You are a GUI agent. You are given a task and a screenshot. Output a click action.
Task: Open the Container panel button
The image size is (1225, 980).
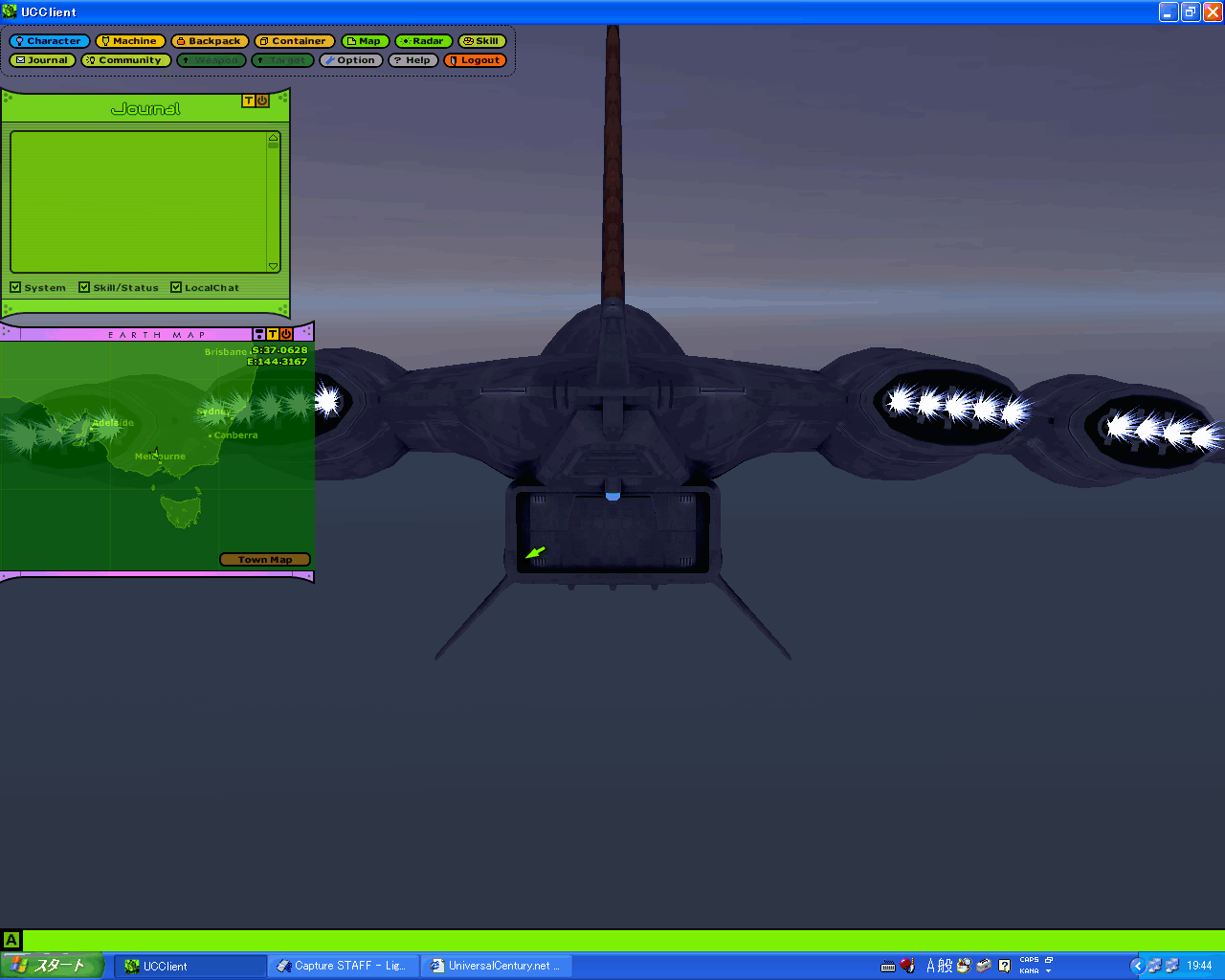pyautogui.click(x=294, y=41)
